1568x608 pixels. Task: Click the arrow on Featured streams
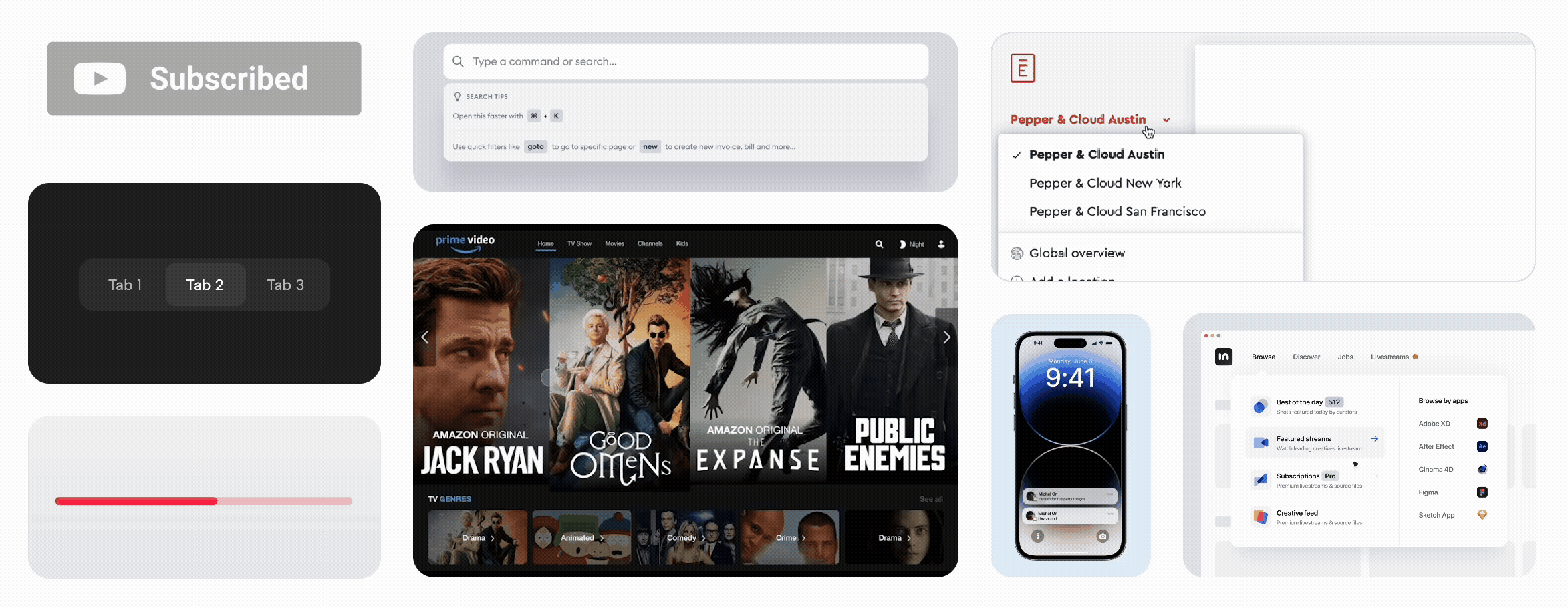coord(1374,439)
